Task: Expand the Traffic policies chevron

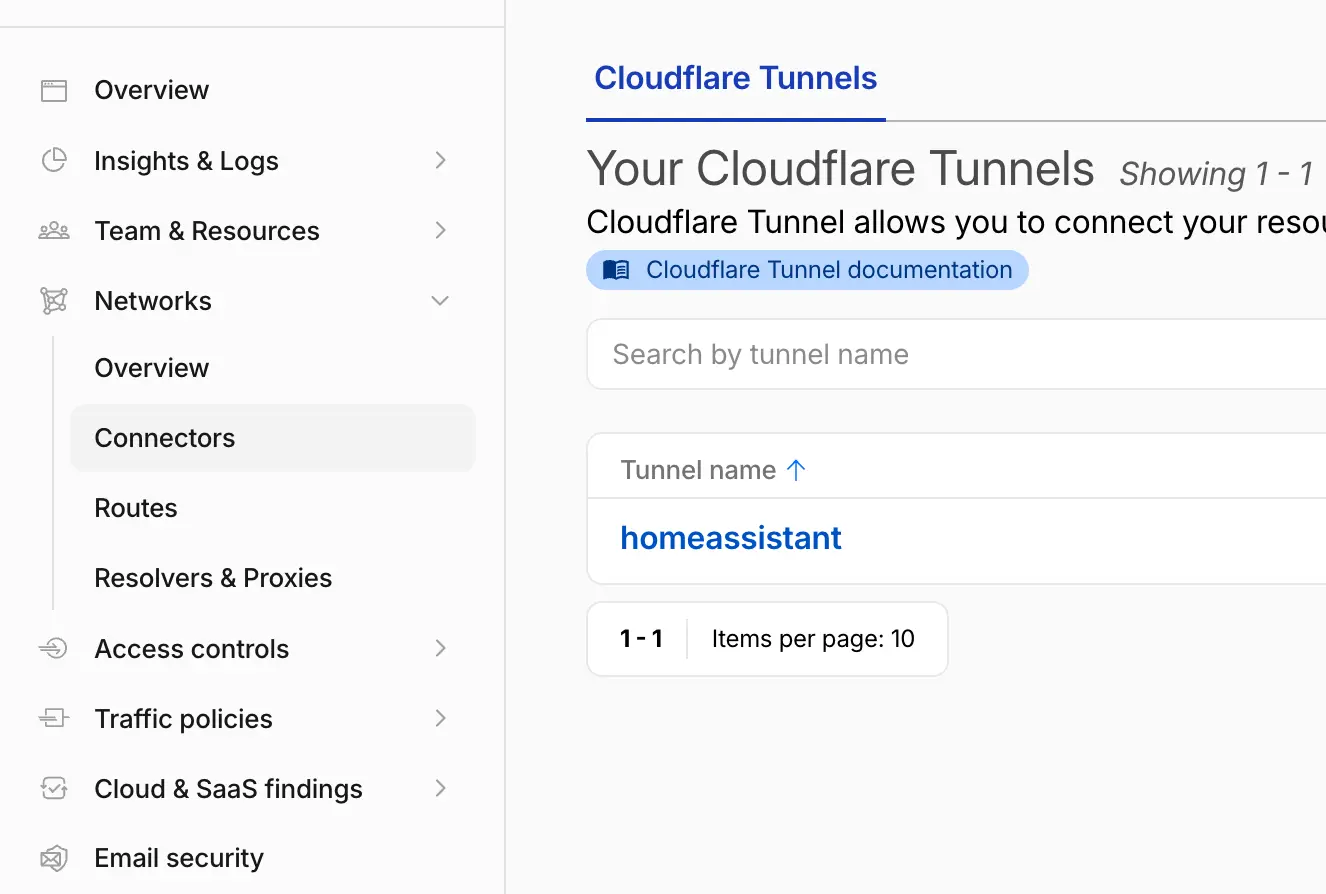Action: click(x=440, y=718)
